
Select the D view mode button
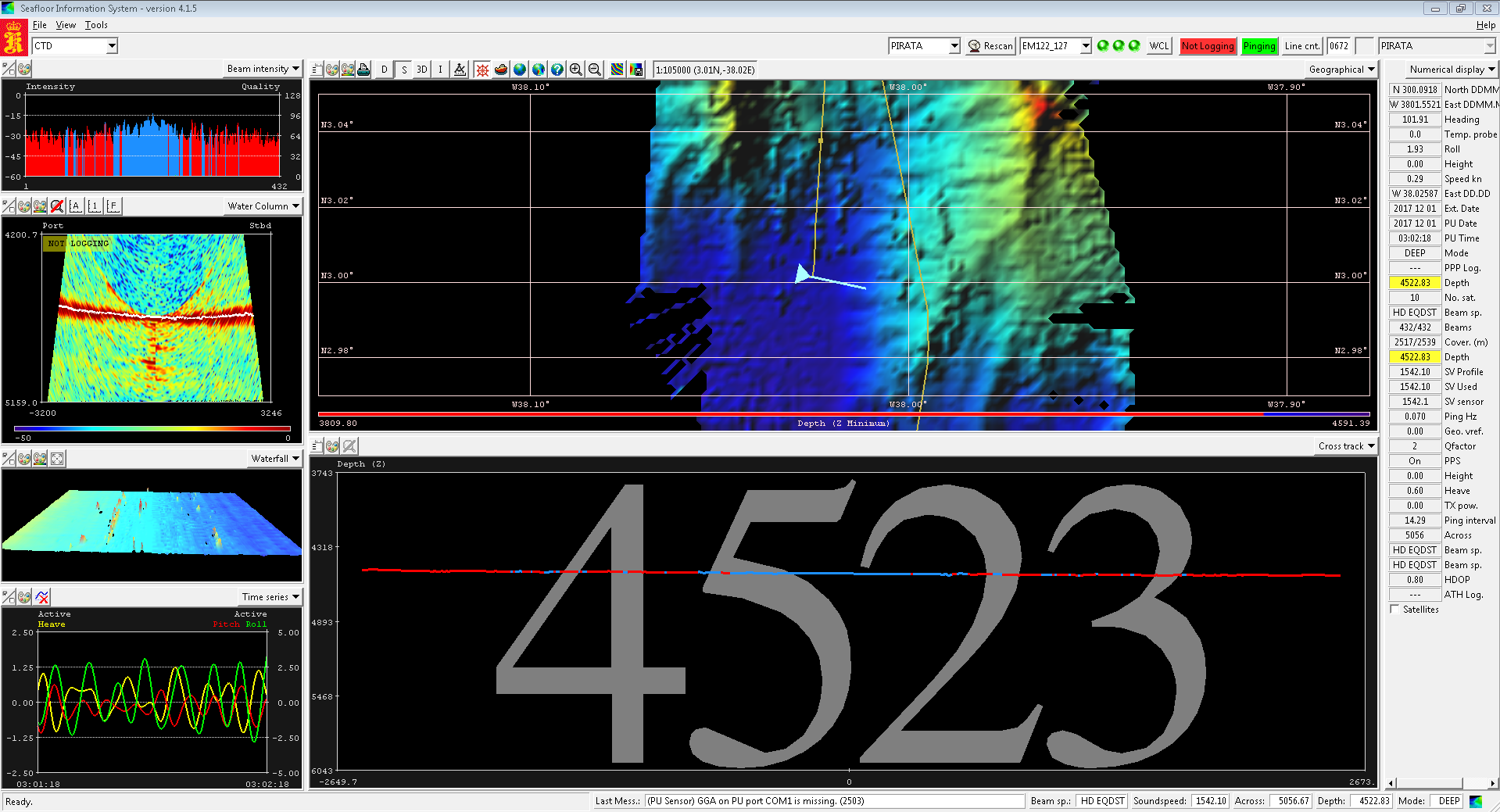point(384,70)
